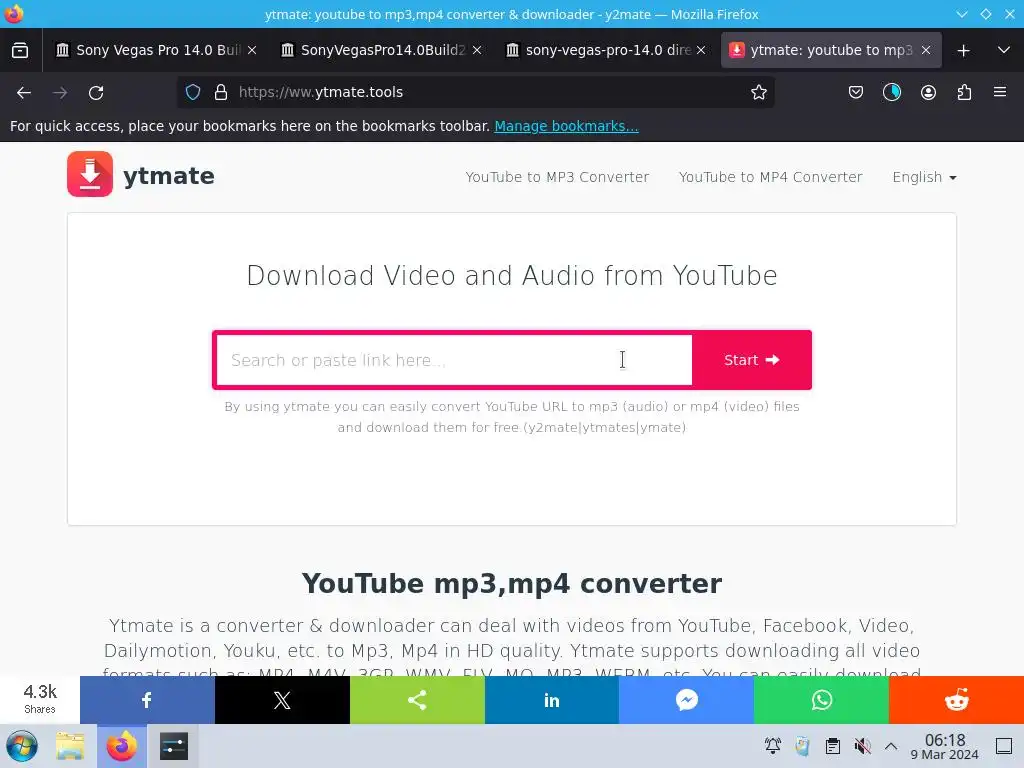Click the Firefox taskbar icon
1024x768 pixels.
pos(121,746)
